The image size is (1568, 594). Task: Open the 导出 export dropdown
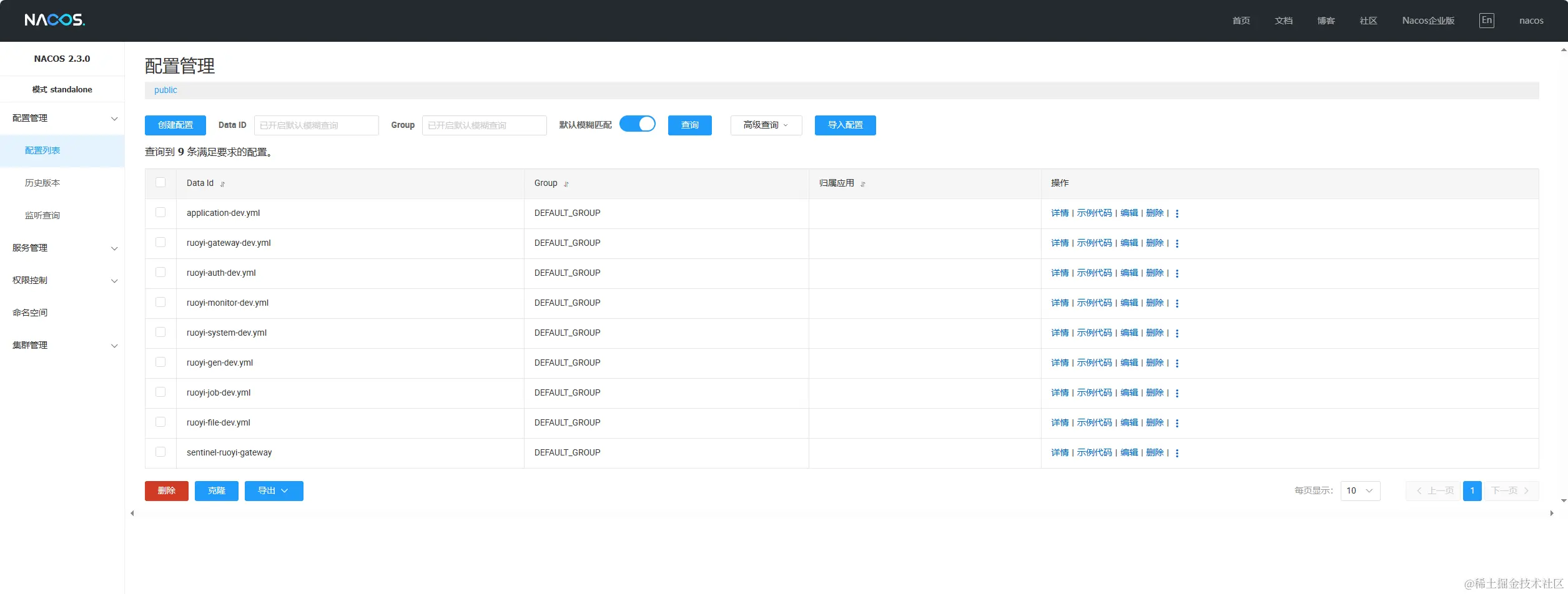coord(274,491)
